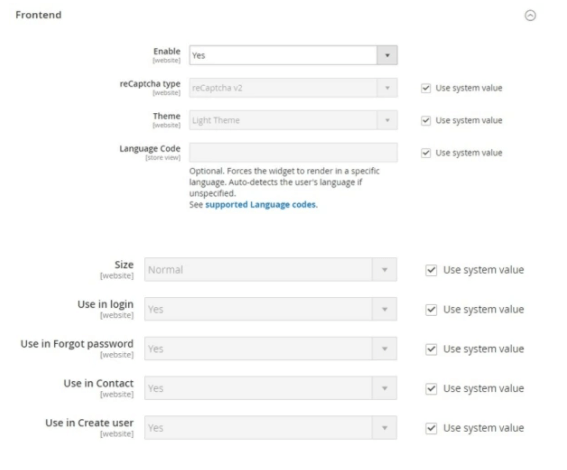The height and width of the screenshot is (470, 567).
Task: Open the Size dropdown showing Normal
Action: (x=270, y=270)
